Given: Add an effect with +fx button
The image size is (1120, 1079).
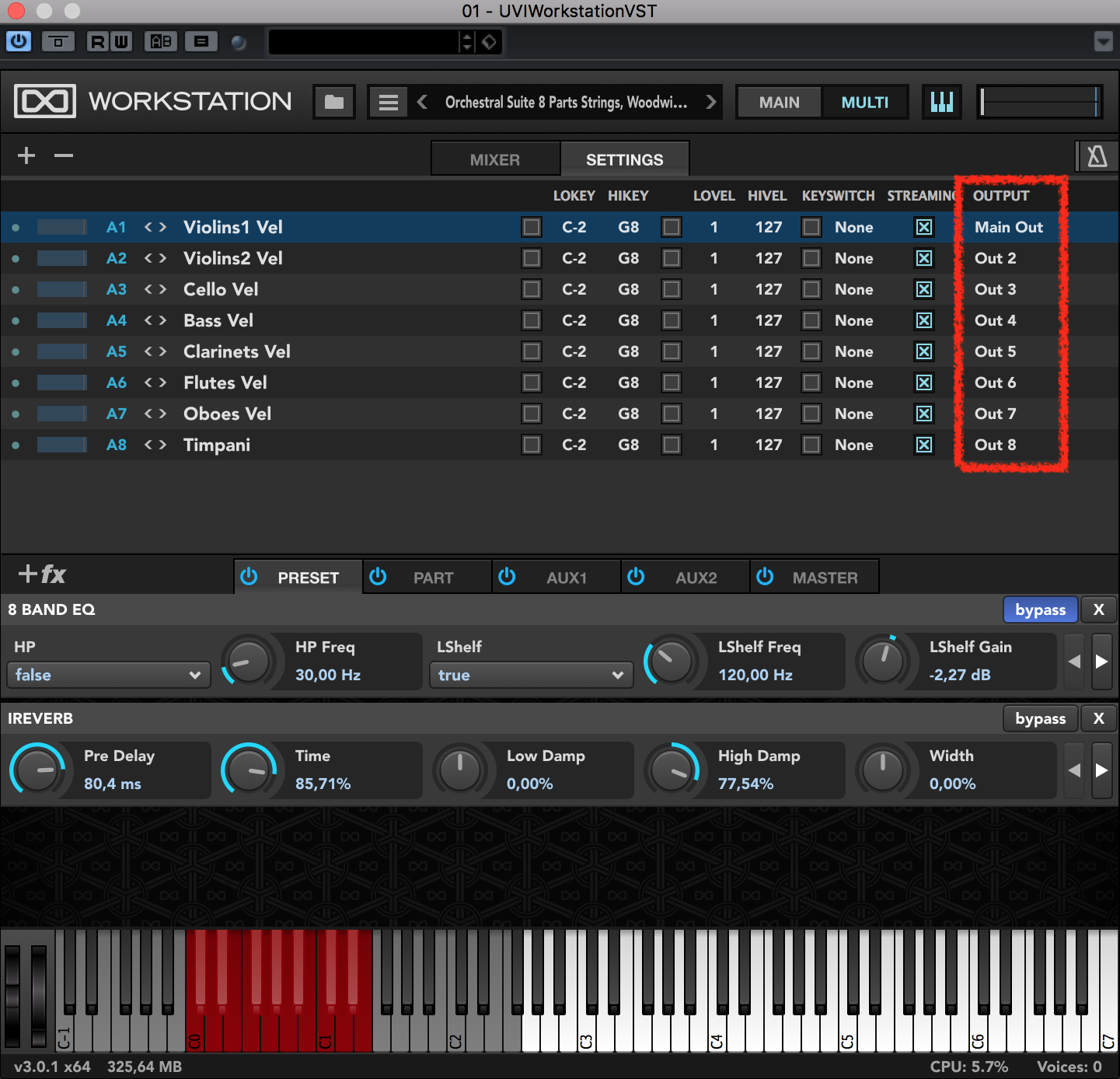Looking at the screenshot, I should click(x=42, y=574).
